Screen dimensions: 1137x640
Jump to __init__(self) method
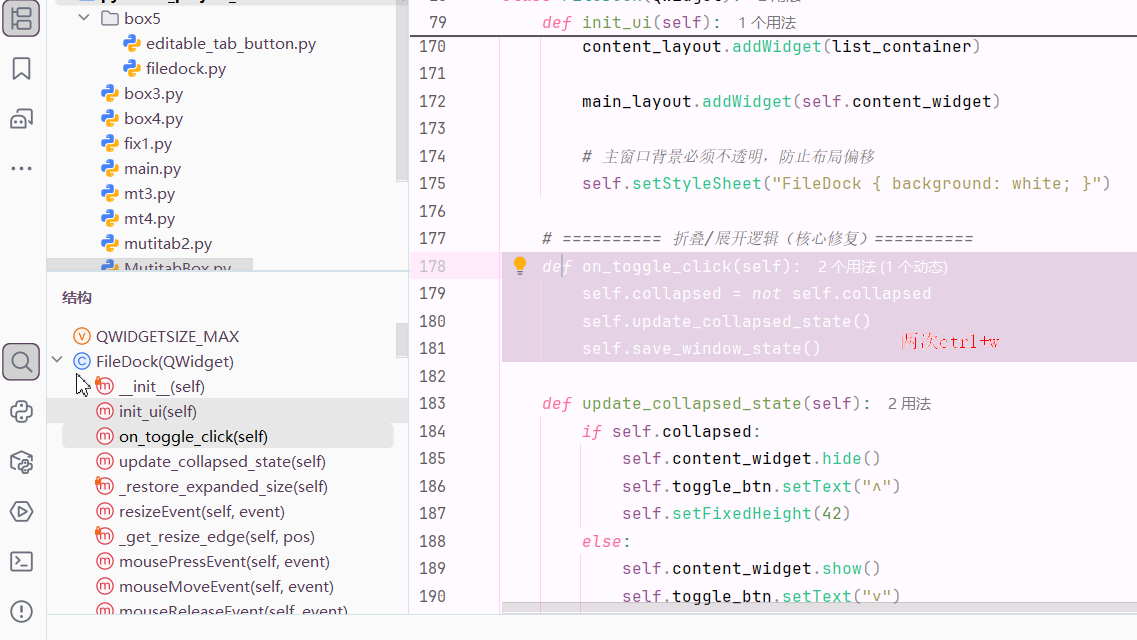161,386
